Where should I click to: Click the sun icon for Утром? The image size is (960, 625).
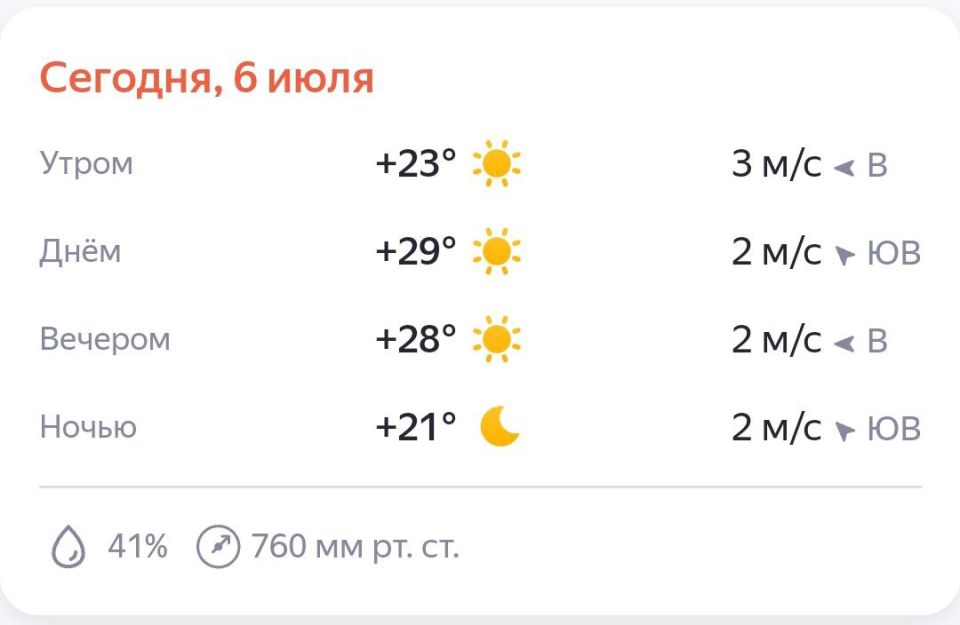(497, 164)
